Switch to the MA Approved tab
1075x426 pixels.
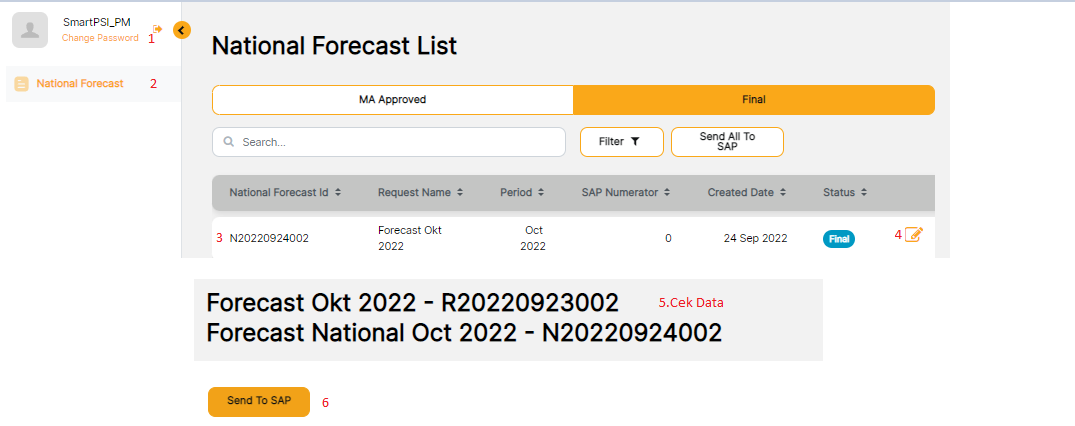[x=392, y=100]
